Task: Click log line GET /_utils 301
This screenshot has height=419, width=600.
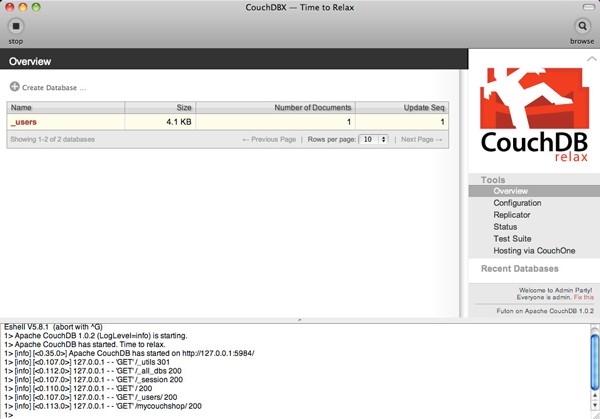Action: coord(87,362)
